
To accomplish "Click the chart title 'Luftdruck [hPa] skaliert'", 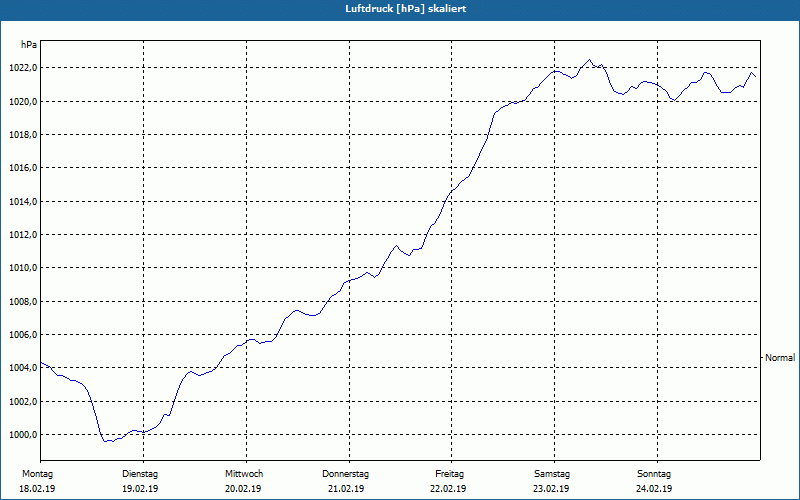I will coord(406,9).
